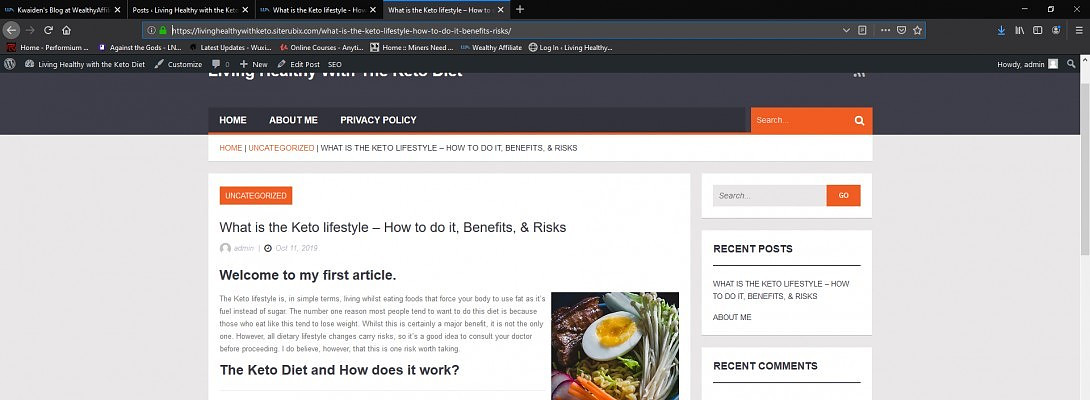Viewport: 1090px width, 400px height.
Task: Open the ABOUT ME menu item
Action: pyautogui.click(x=293, y=120)
